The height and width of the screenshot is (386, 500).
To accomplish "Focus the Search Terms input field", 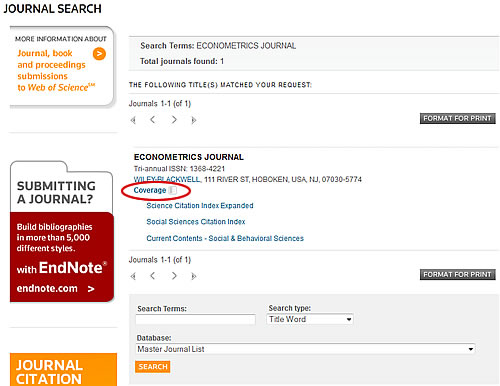I will (x=196, y=319).
